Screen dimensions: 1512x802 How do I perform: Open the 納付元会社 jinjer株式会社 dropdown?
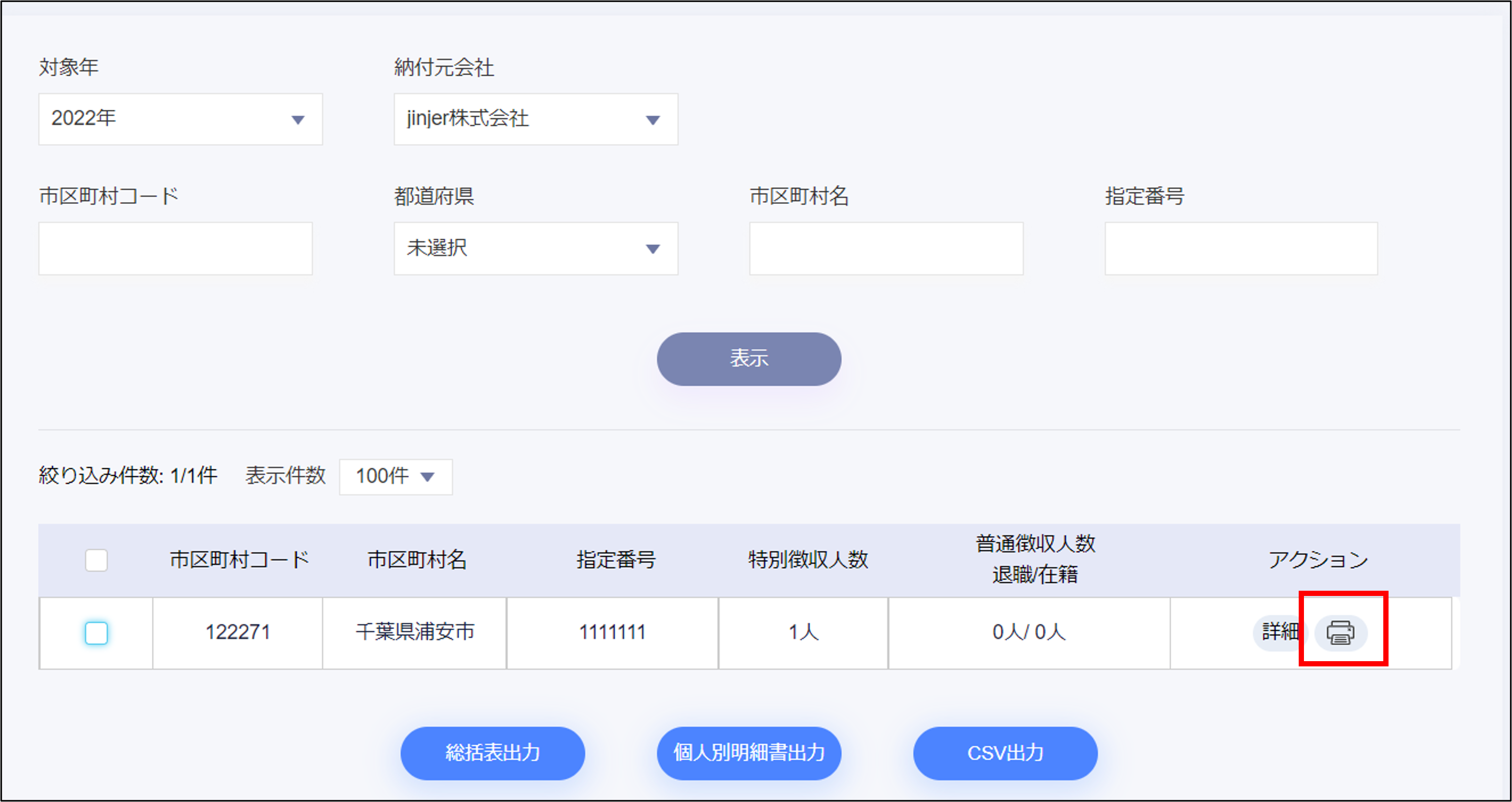(535, 119)
